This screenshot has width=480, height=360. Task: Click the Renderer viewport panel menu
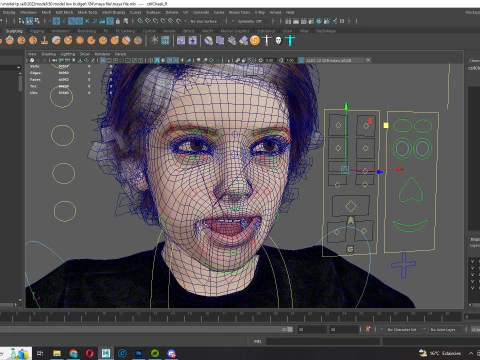[x=102, y=54]
